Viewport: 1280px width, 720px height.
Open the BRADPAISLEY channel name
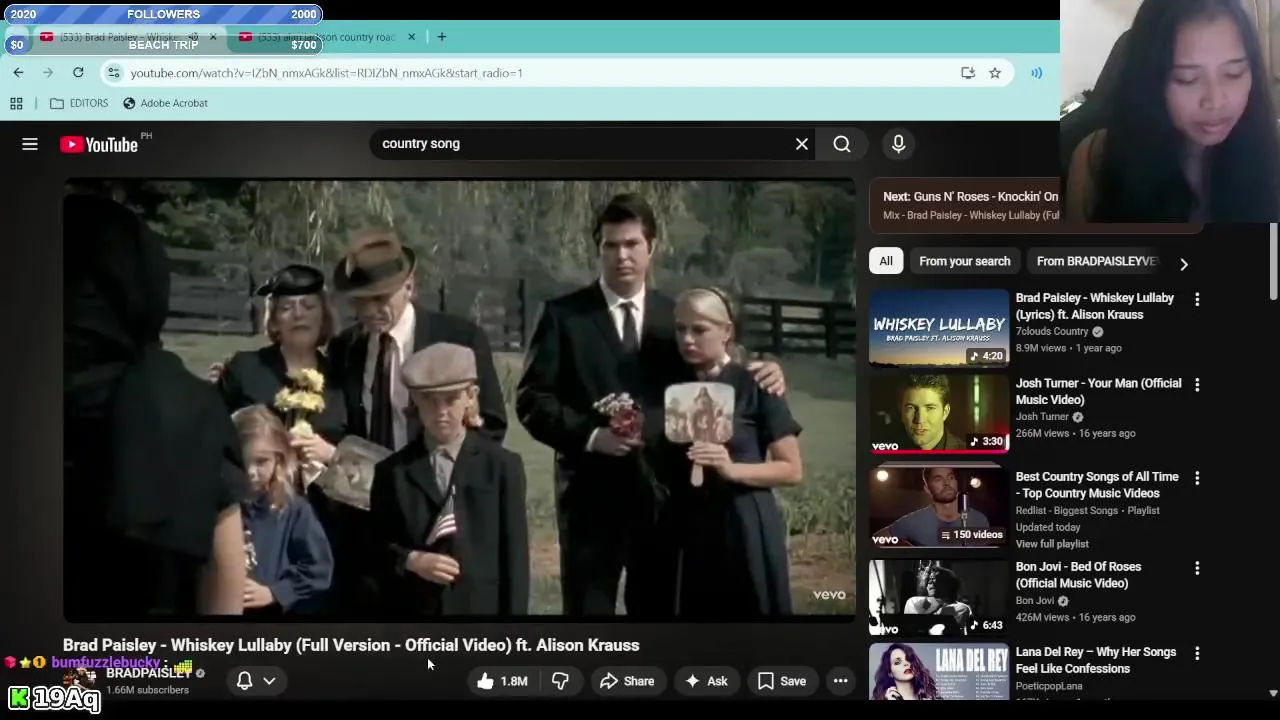click(148, 673)
